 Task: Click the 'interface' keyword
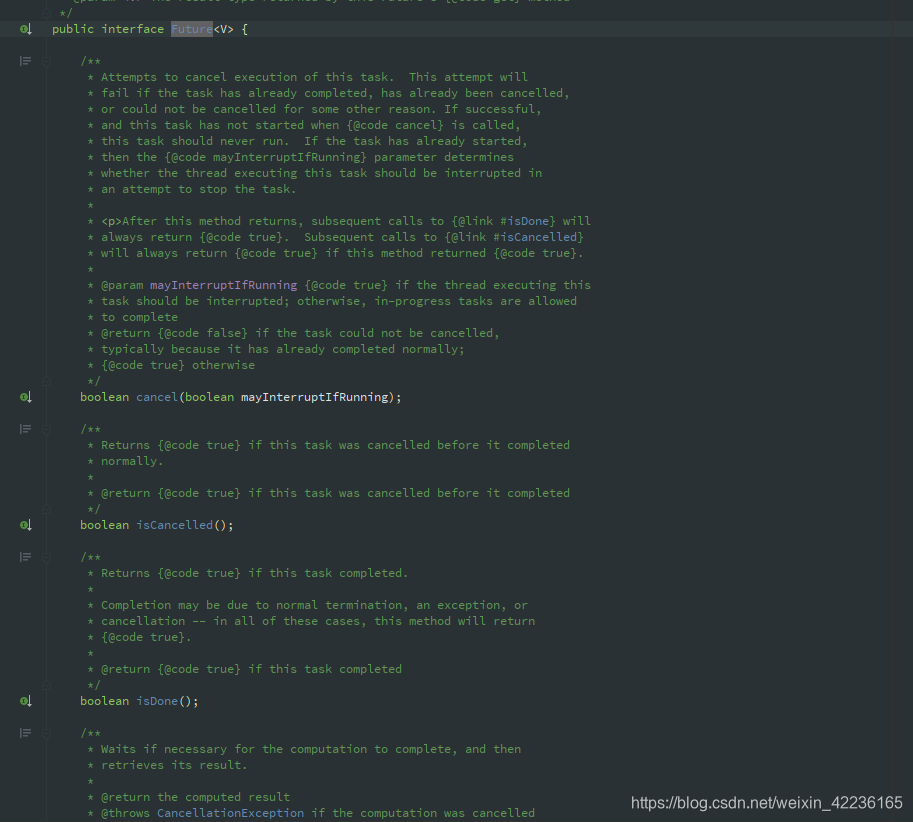(x=133, y=29)
